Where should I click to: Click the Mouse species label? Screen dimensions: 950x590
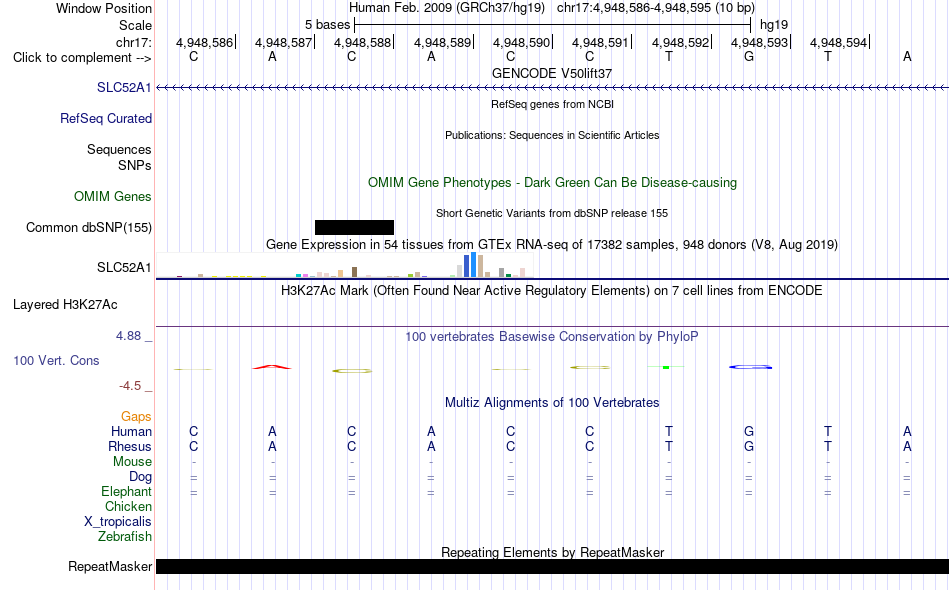coord(132,462)
